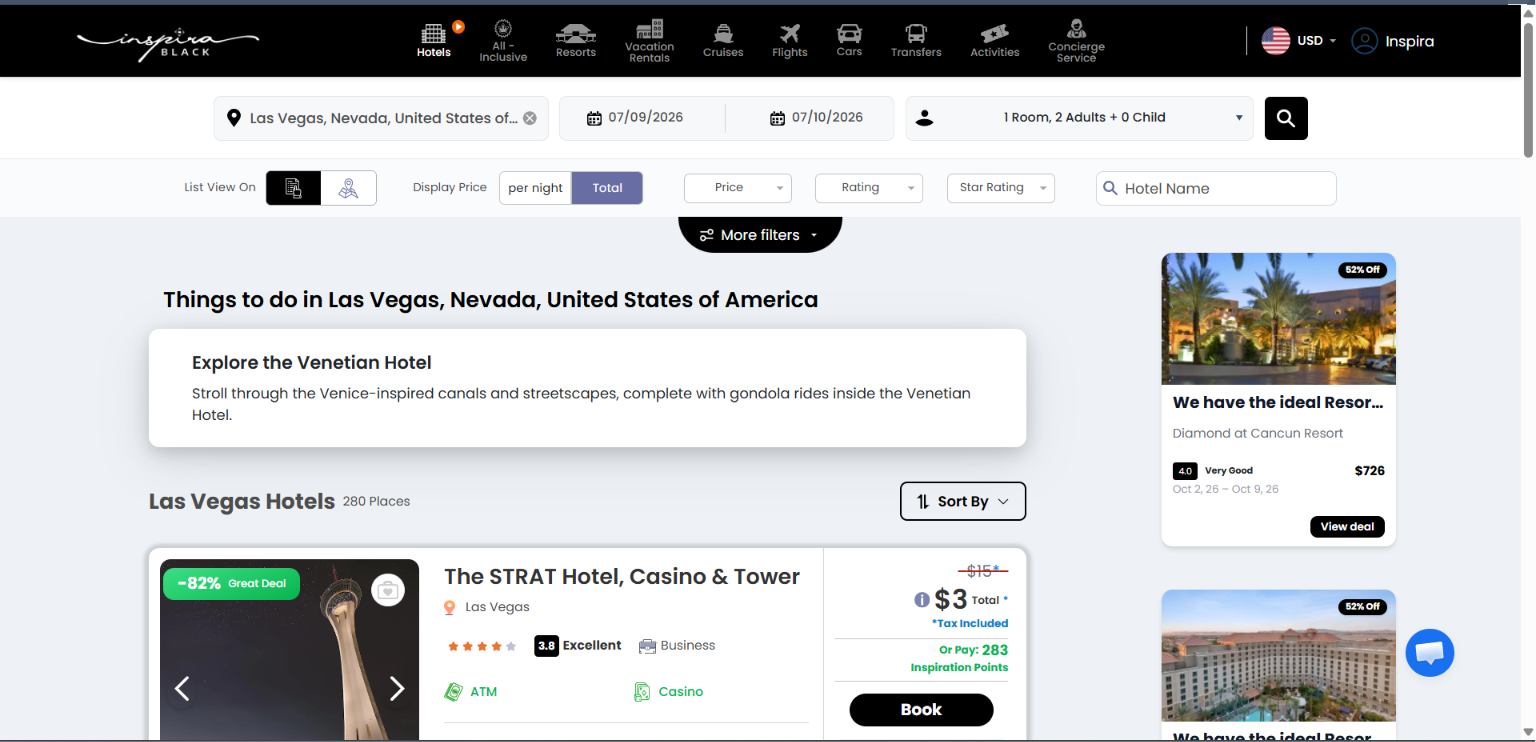Click the Las Vegas location under STRAT
The width and height of the screenshot is (1536, 742).
click(x=497, y=607)
